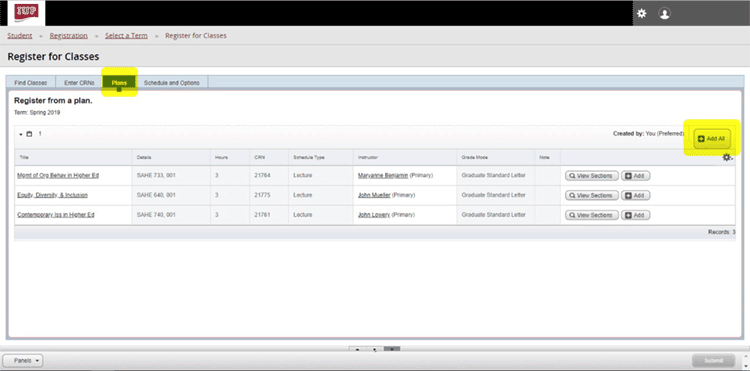This screenshot has width=750, height=371.
Task: Switch to the Enter CRNs tab
Action: click(x=79, y=83)
